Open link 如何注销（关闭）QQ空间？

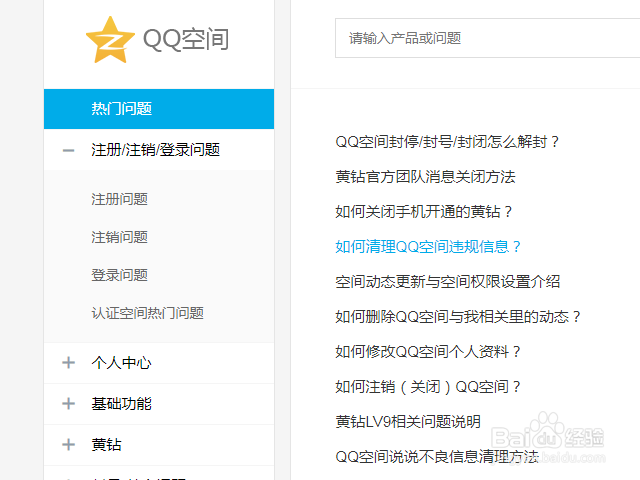(x=428, y=387)
